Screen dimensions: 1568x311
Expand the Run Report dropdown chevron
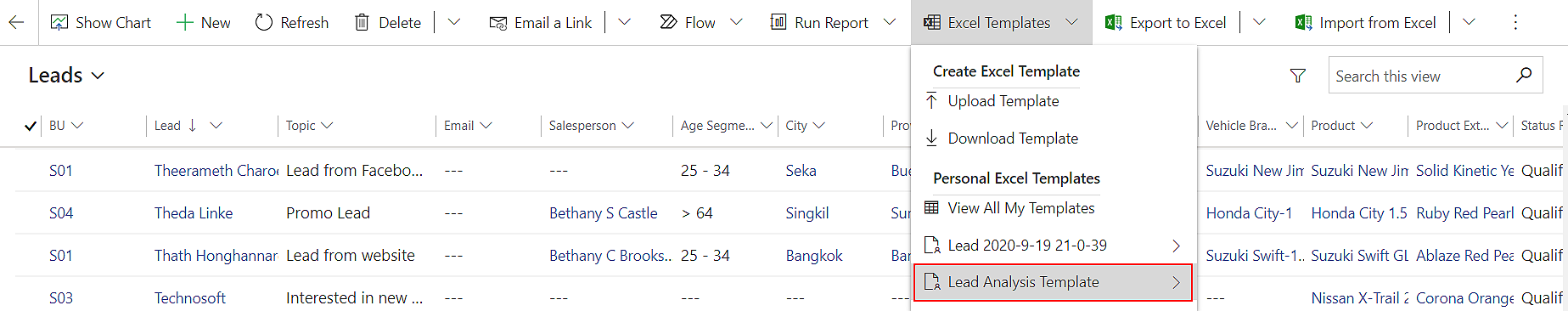[889, 23]
